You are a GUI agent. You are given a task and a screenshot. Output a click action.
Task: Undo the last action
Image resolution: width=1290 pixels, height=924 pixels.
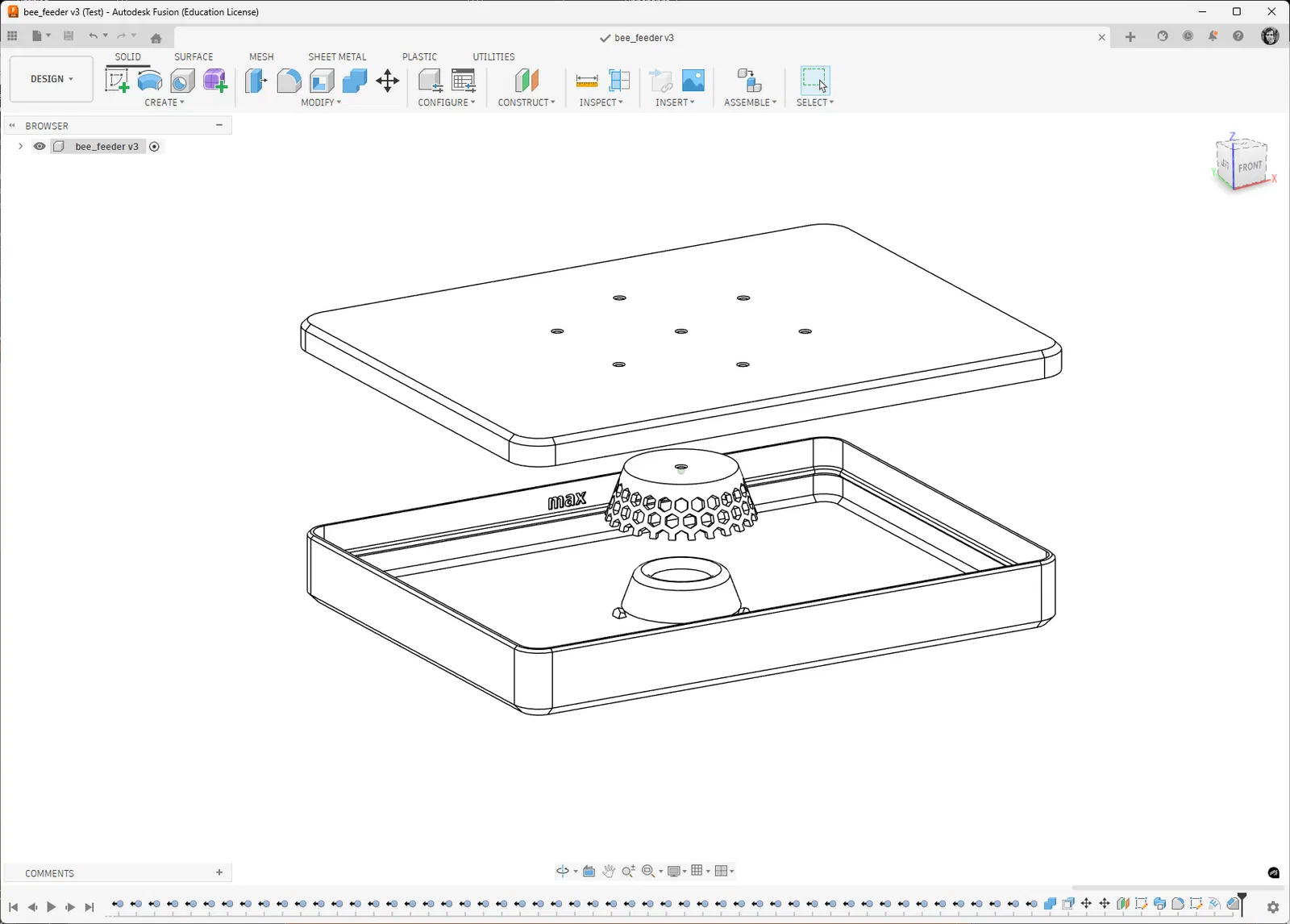94,36
